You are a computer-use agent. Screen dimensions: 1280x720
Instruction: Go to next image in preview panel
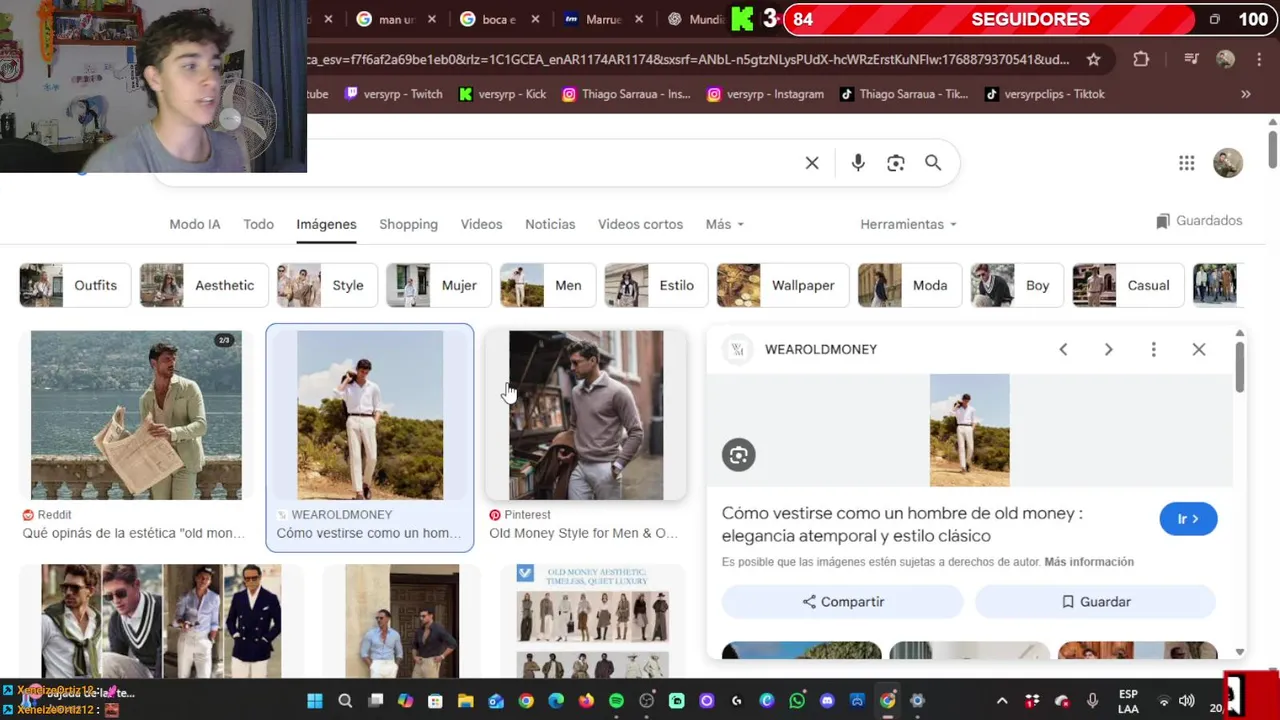coord(1108,349)
